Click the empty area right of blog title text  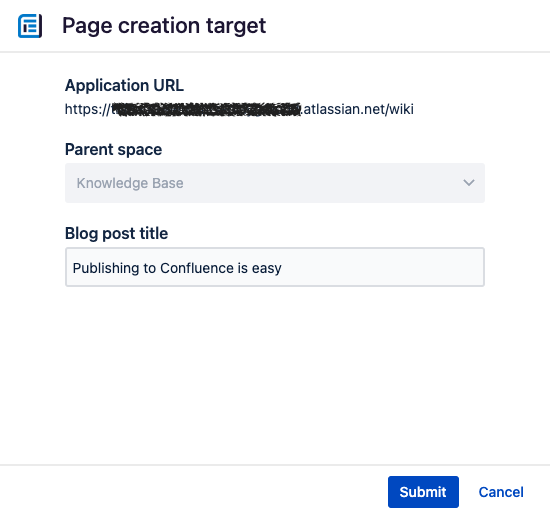[382, 267]
